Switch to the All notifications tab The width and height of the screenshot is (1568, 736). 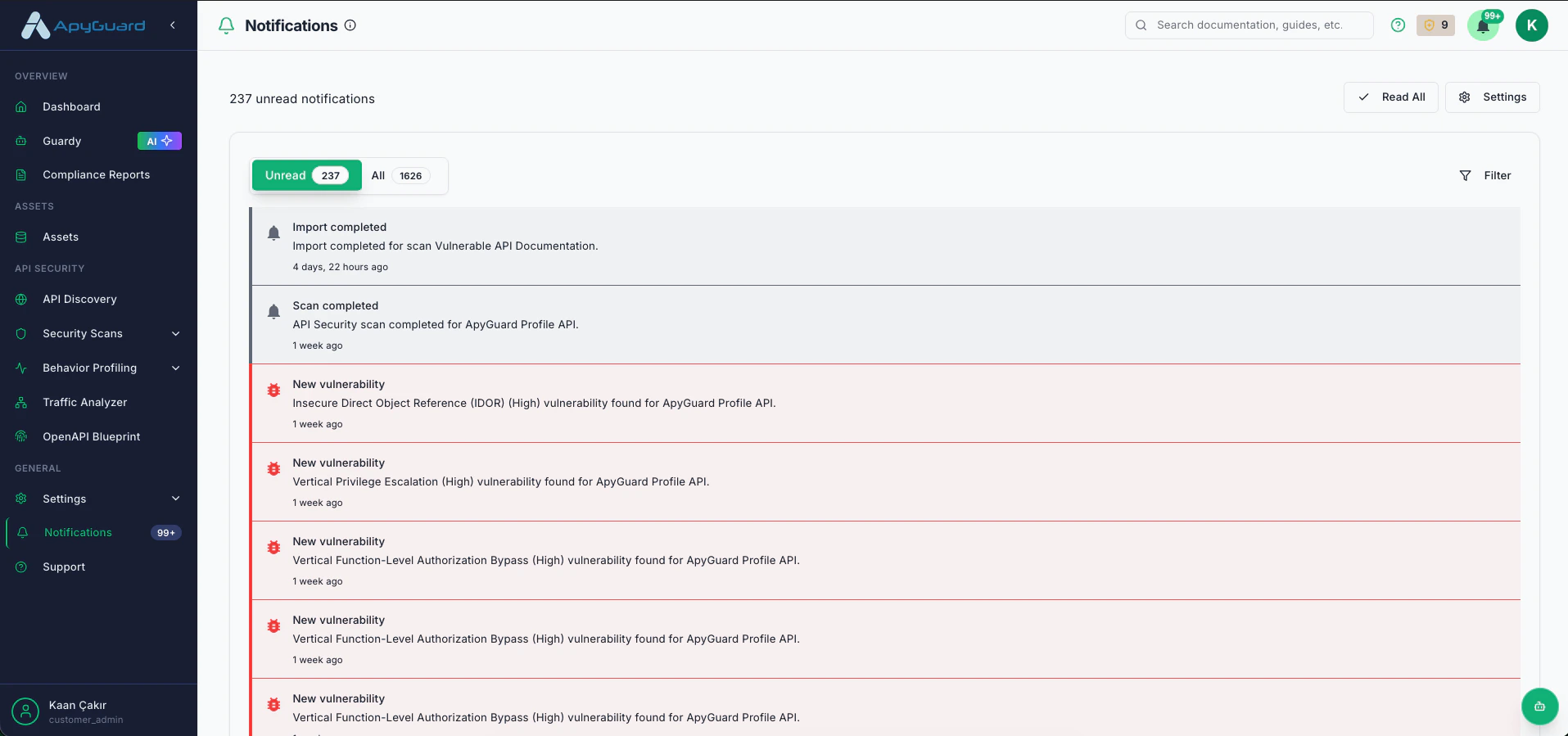click(x=400, y=175)
